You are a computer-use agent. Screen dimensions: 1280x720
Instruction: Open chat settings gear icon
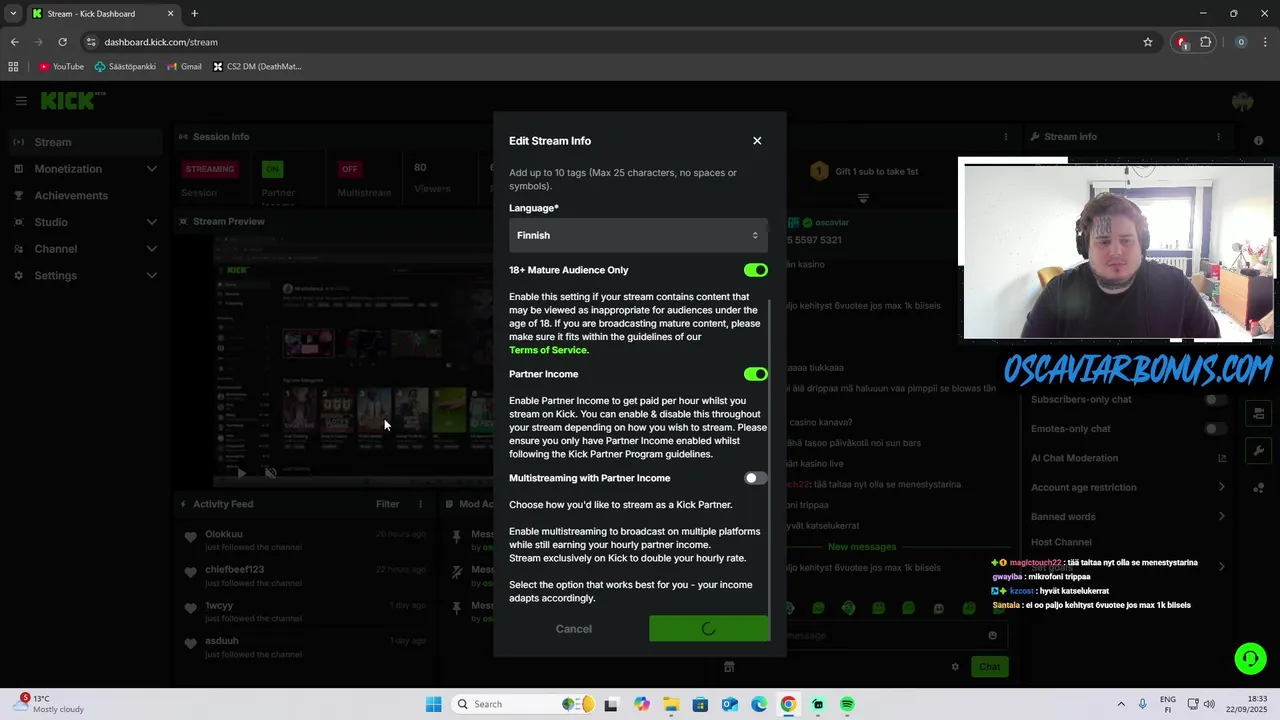point(955,667)
